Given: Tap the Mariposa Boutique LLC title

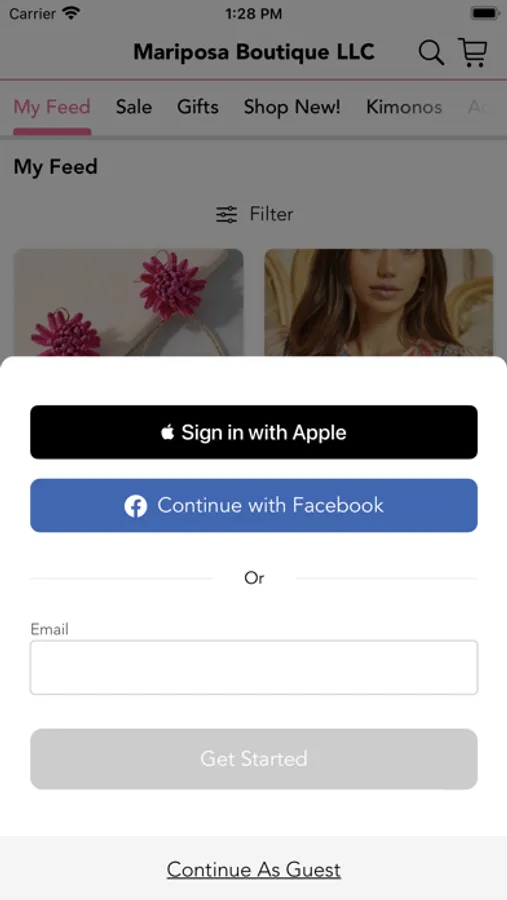Looking at the screenshot, I should point(254,52).
